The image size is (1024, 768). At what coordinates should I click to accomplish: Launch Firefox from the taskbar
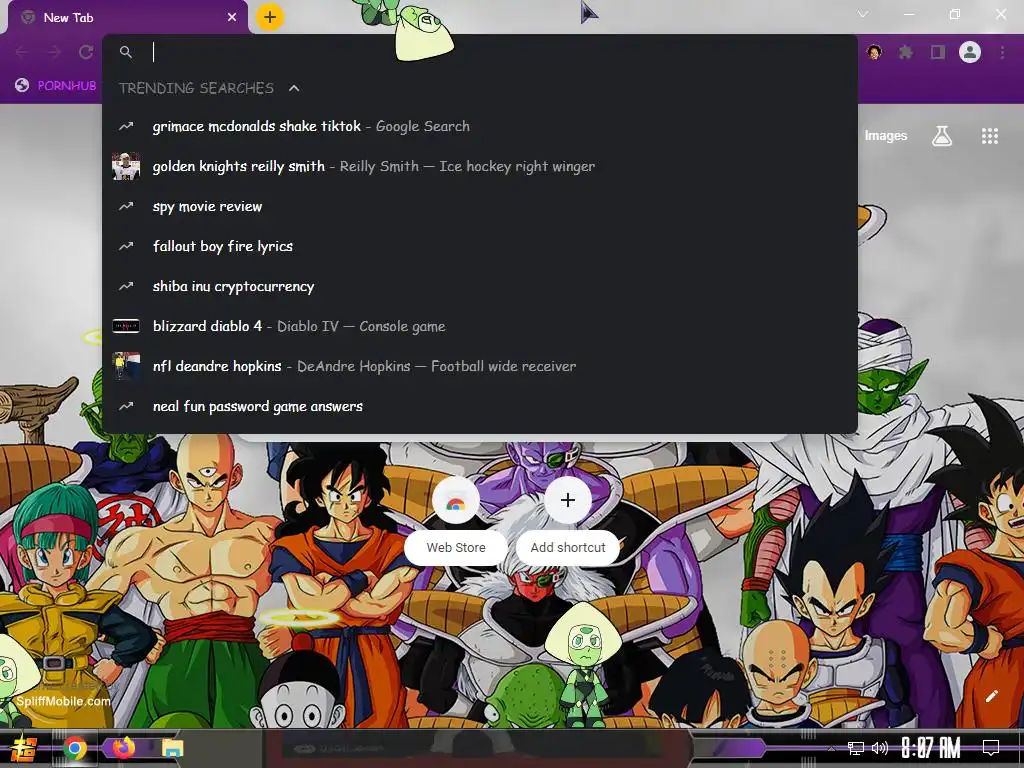coord(124,748)
